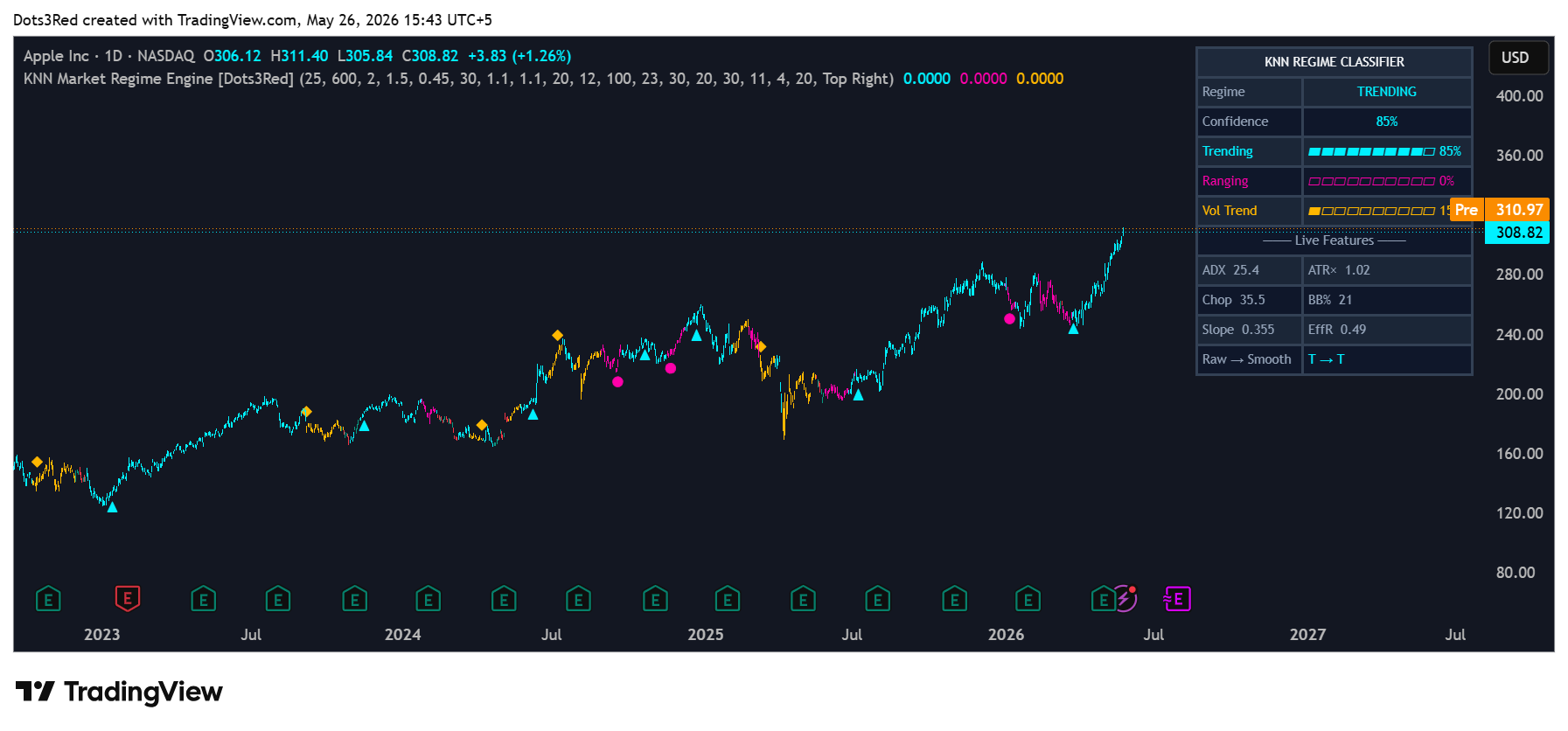Open the May 2023 earnings marker
The width and height of the screenshot is (1568, 731).
click(204, 599)
